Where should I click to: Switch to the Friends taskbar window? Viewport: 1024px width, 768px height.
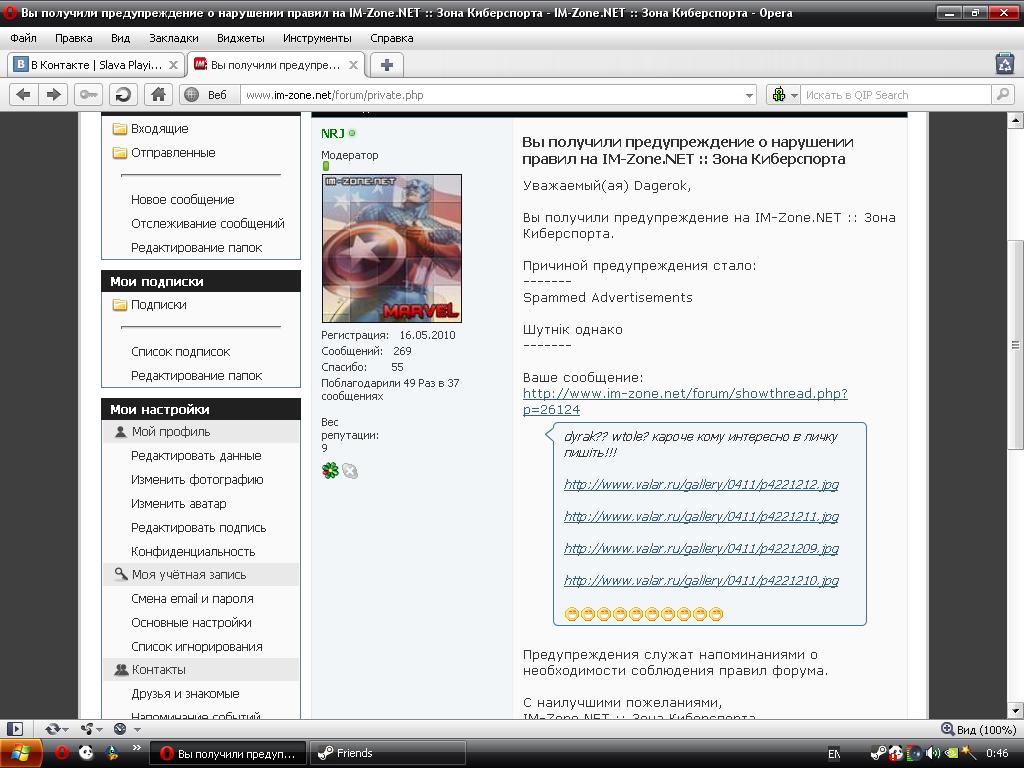click(x=388, y=754)
